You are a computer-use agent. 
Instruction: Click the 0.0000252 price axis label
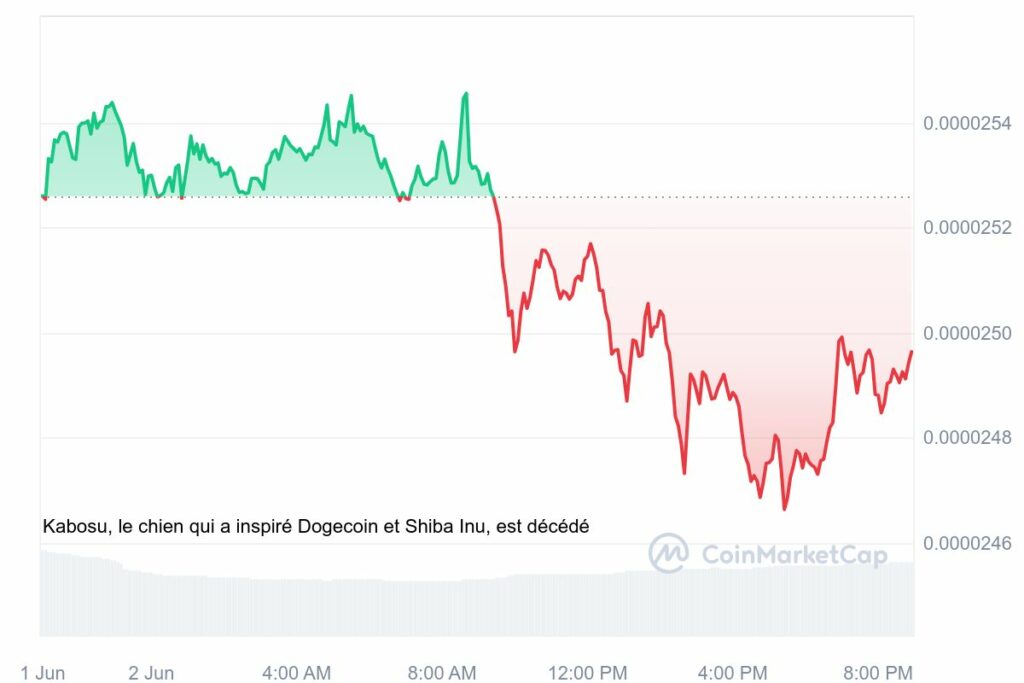point(966,228)
